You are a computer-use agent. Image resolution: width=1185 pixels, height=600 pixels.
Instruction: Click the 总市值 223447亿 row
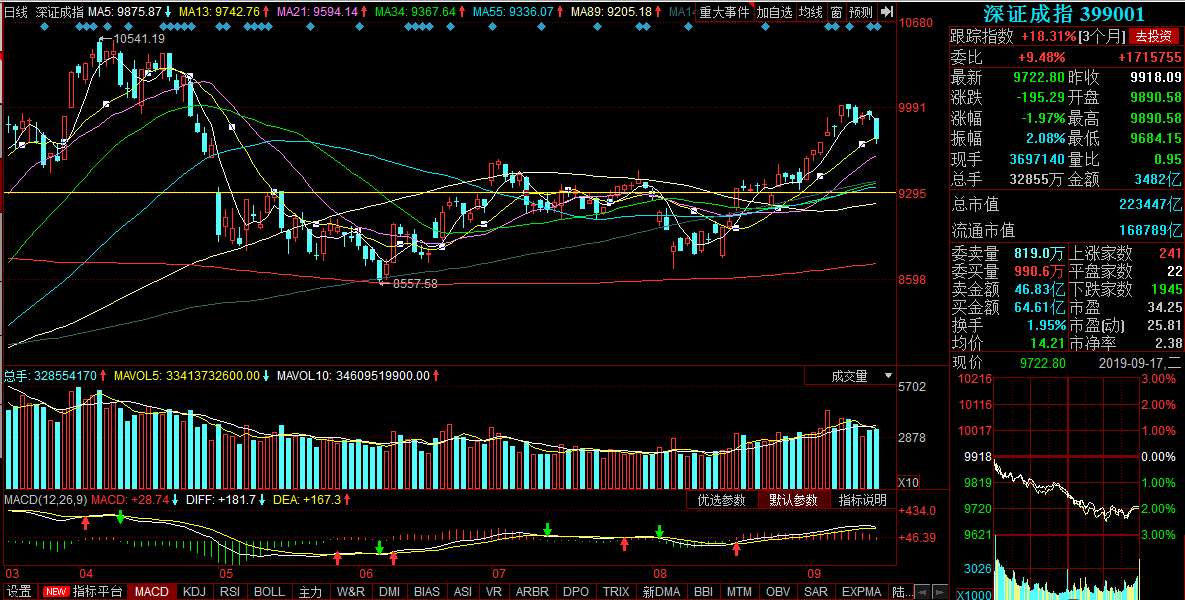point(1066,205)
